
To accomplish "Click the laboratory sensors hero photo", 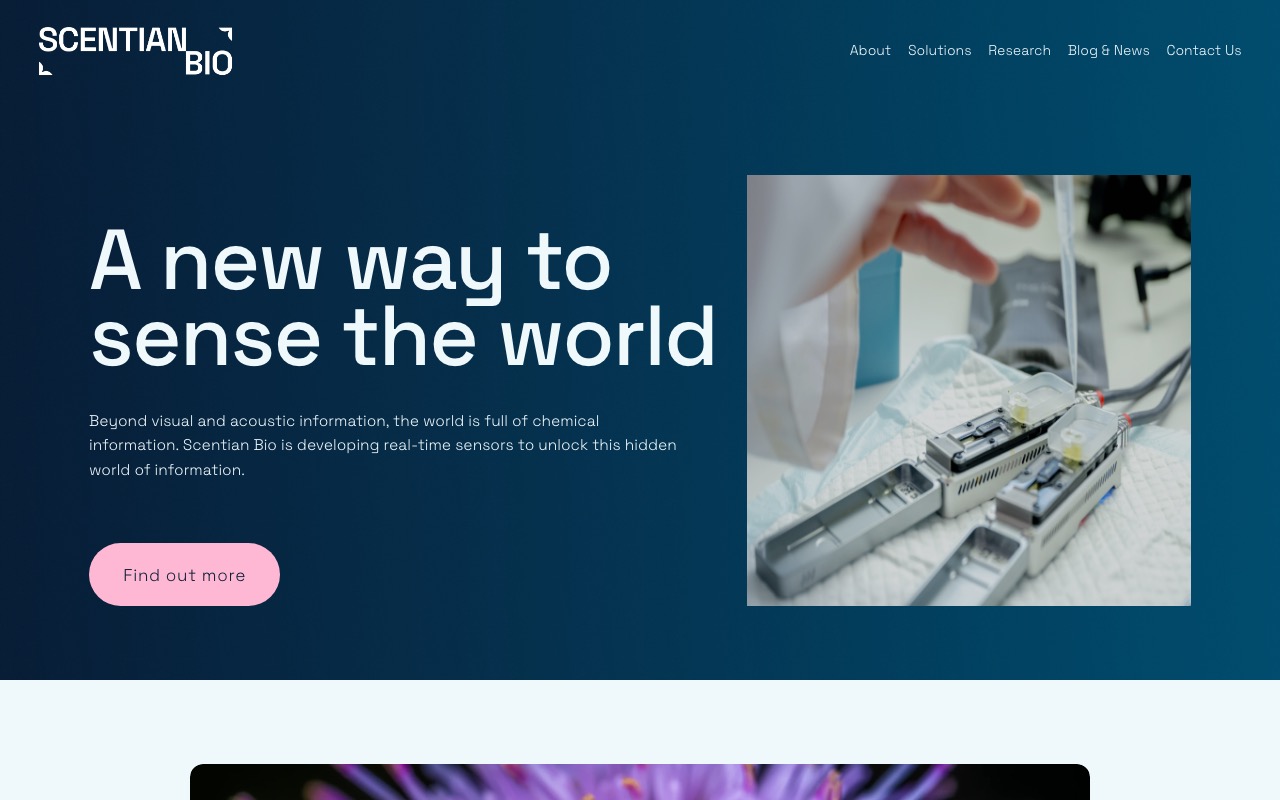I will click(x=968, y=390).
